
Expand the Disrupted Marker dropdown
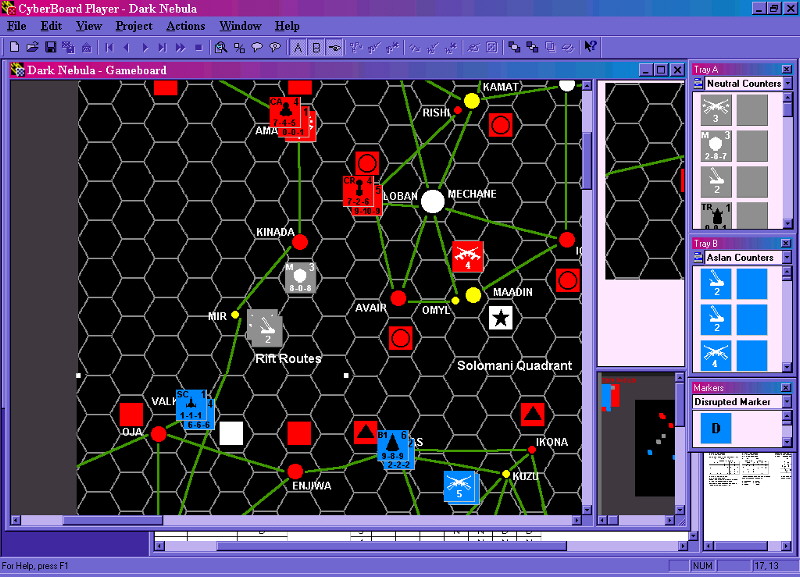coord(788,402)
